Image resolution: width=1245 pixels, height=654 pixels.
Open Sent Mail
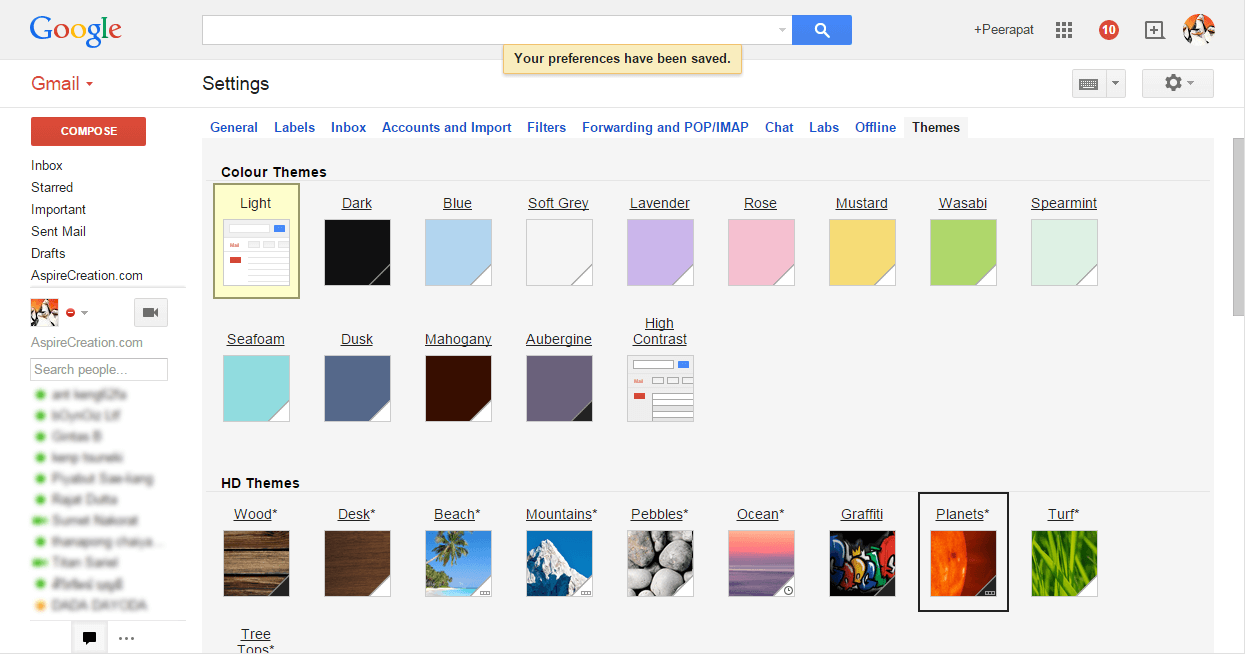59,232
